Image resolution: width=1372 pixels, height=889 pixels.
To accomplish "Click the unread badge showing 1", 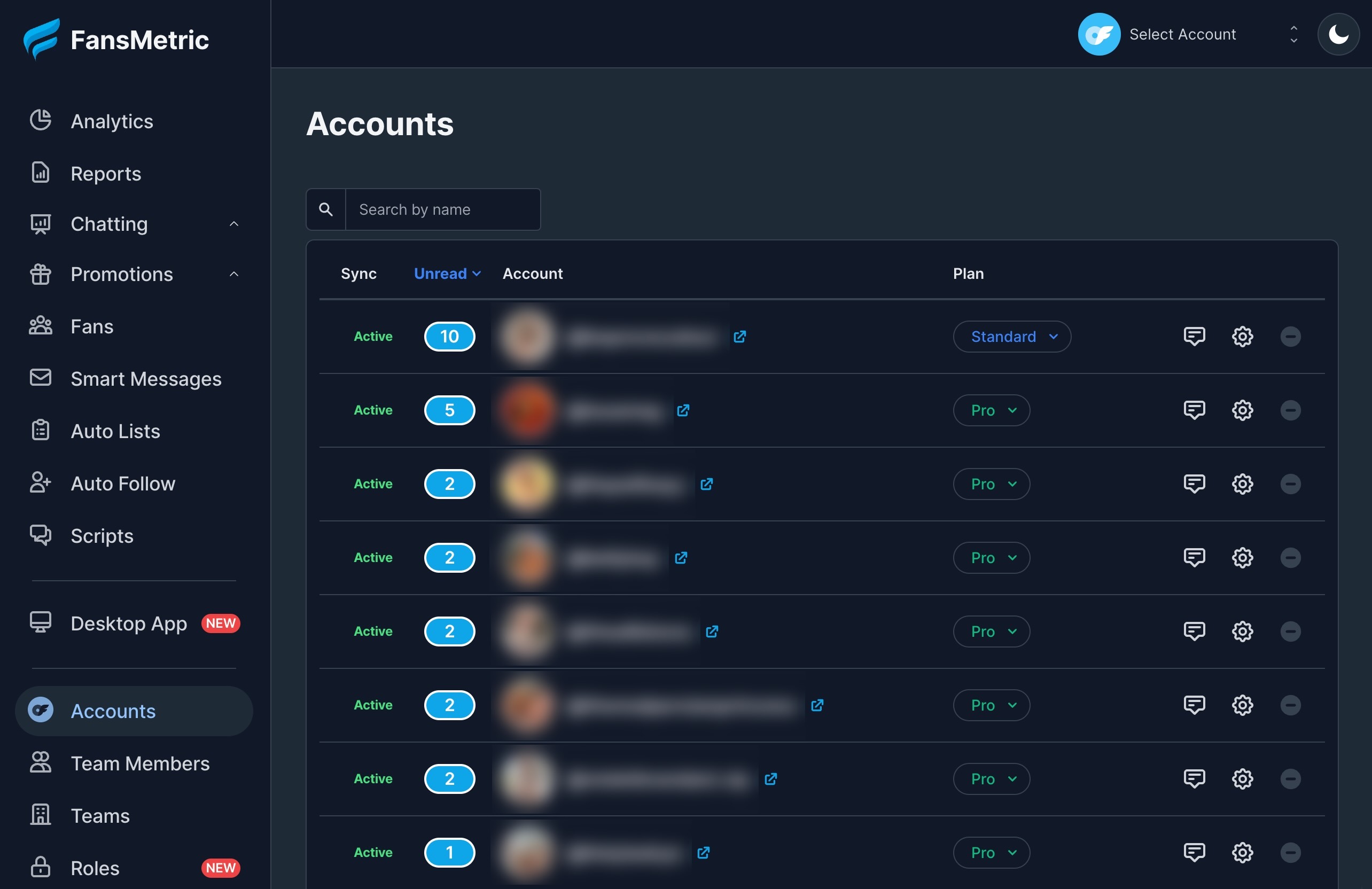I will [x=450, y=852].
